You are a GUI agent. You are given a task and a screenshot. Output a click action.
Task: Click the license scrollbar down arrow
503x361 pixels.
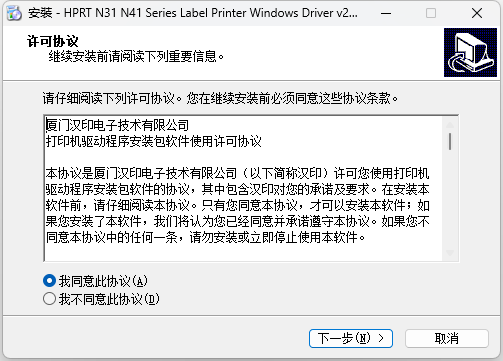pyautogui.click(x=450, y=253)
